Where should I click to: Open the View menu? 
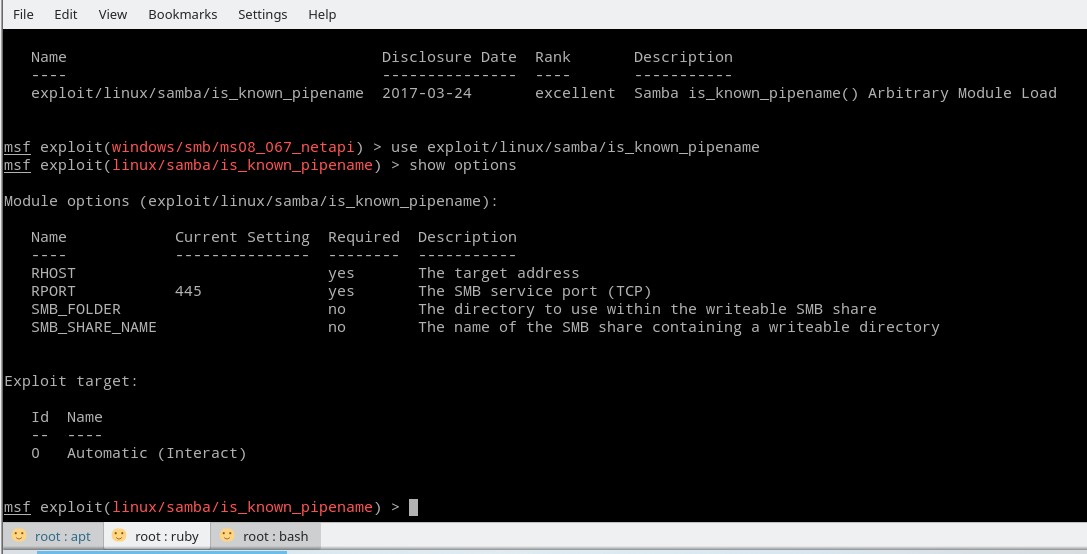[x=112, y=14]
